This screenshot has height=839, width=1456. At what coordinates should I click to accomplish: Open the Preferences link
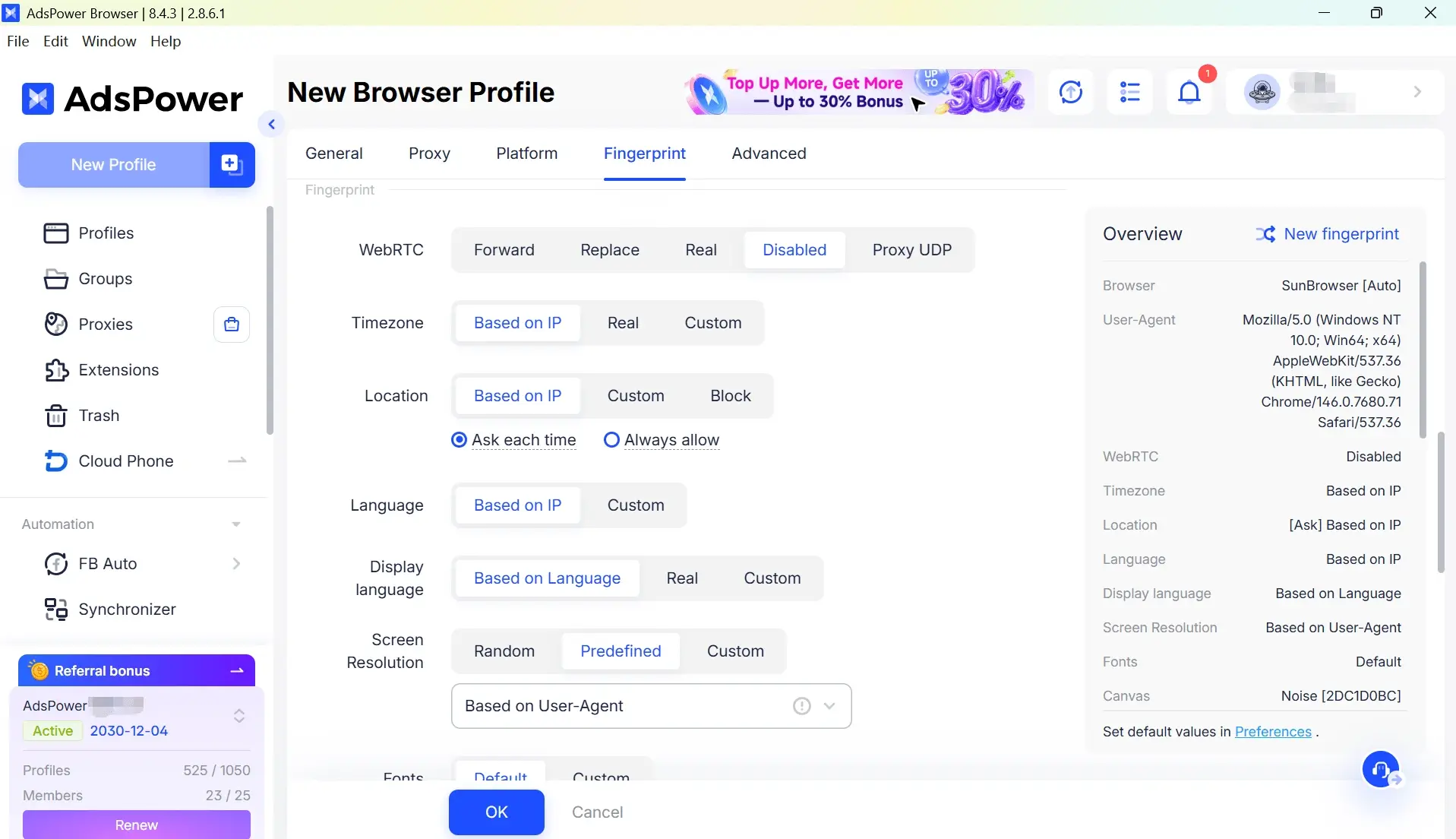coord(1273,732)
